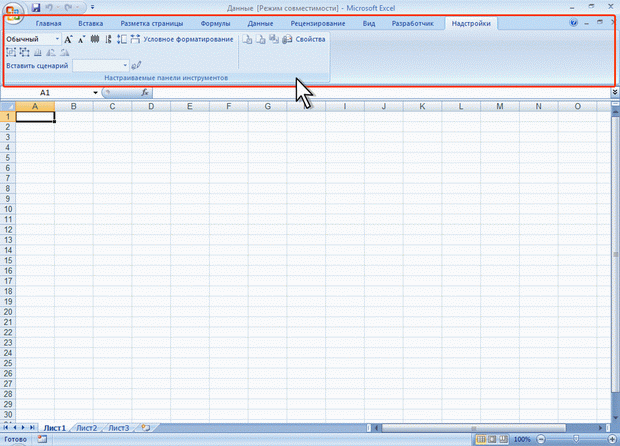Image resolution: width=620 pixels, height=446 pixels.
Task: Click the zoom out minus button
Action: coord(541,439)
